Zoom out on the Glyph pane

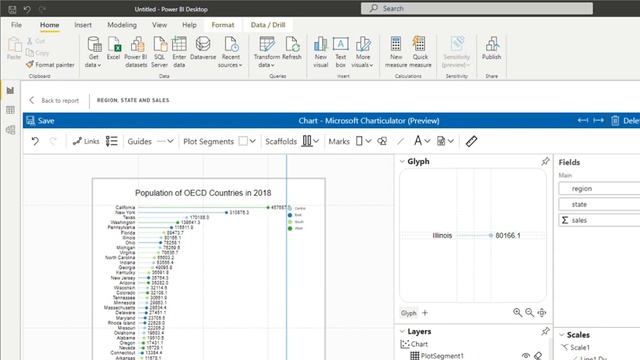click(x=529, y=313)
